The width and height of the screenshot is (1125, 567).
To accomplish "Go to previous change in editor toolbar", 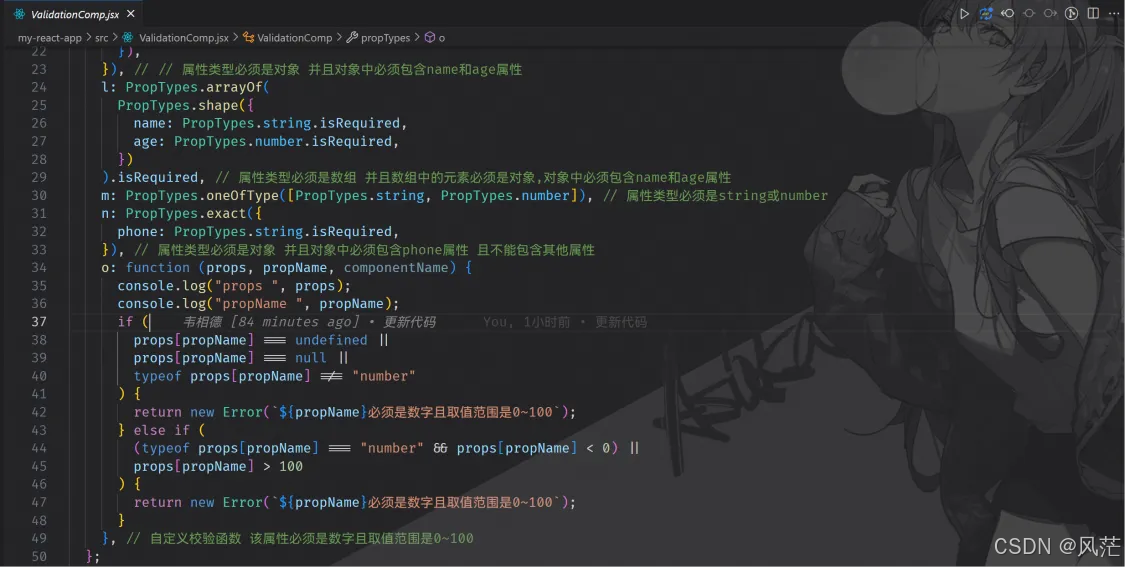I will tap(1007, 14).
